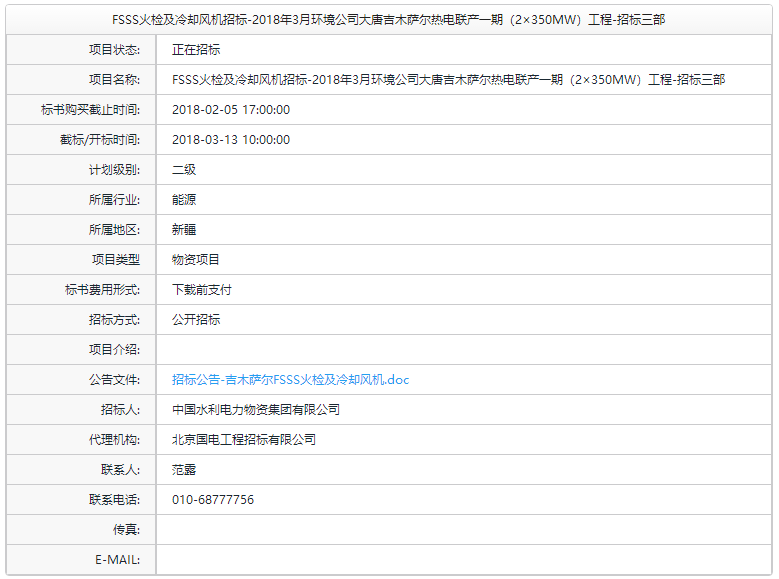Open the 招标公告-吉木萨尔FSSS火检及冷却风机.doc link
Screen dimensions: 779x579
click(290, 380)
